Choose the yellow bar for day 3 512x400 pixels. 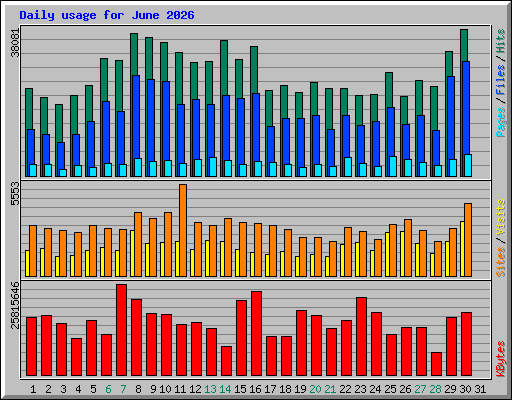point(57,266)
